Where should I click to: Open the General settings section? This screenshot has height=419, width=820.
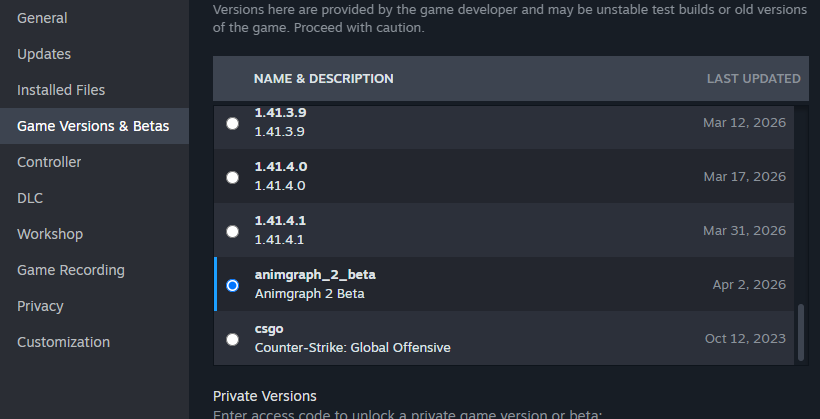[x=42, y=18]
